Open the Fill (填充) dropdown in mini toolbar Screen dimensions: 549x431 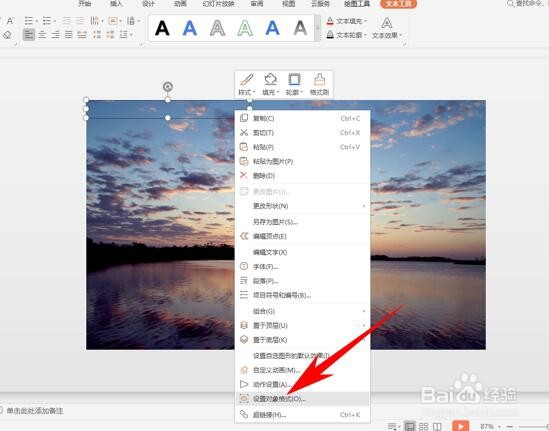point(270,84)
